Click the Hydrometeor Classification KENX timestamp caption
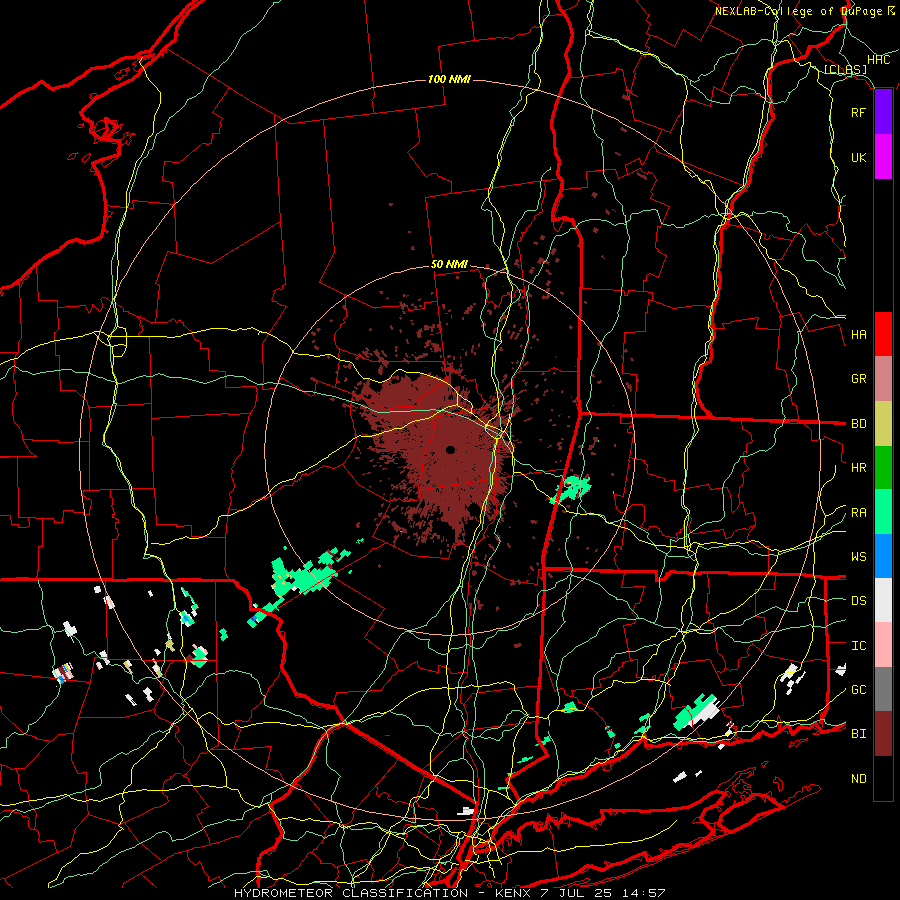Image resolution: width=900 pixels, height=900 pixels. coord(449,893)
